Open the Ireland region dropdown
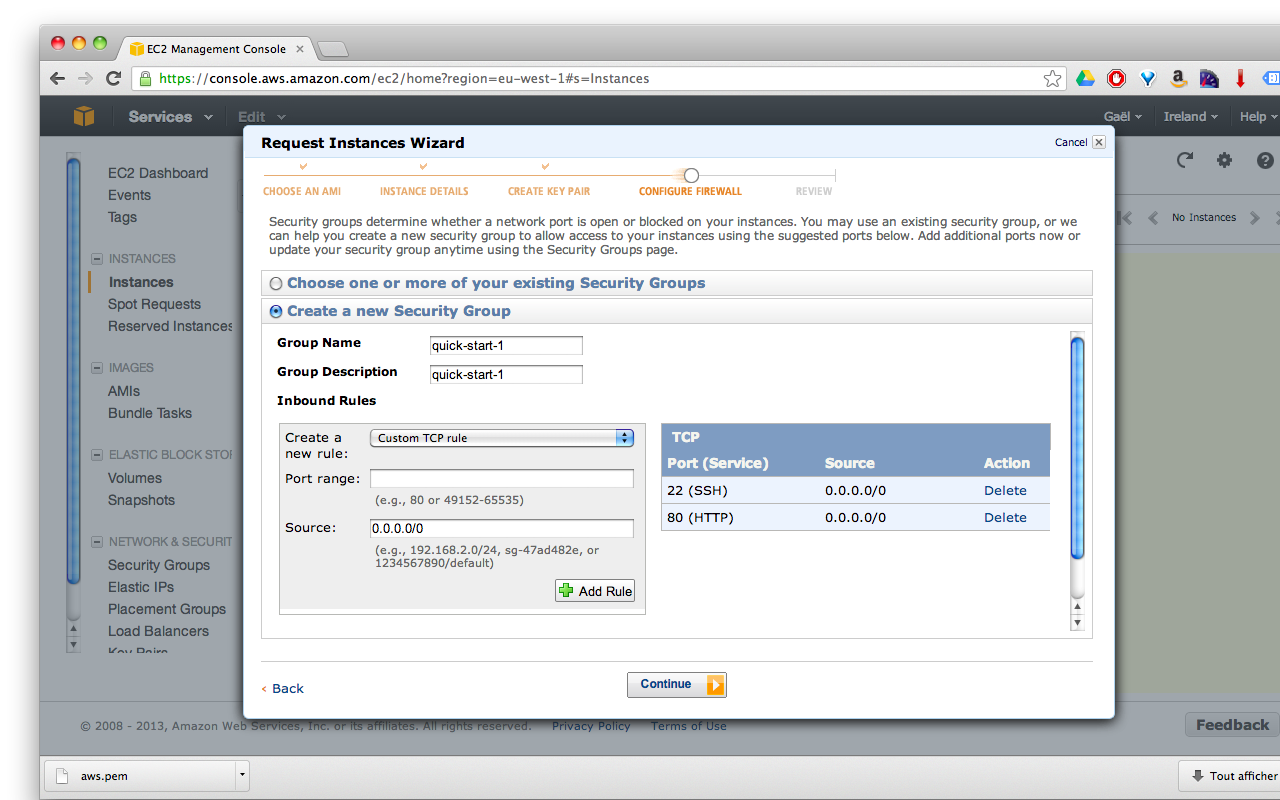The width and height of the screenshot is (1280, 800). pyautogui.click(x=1190, y=116)
